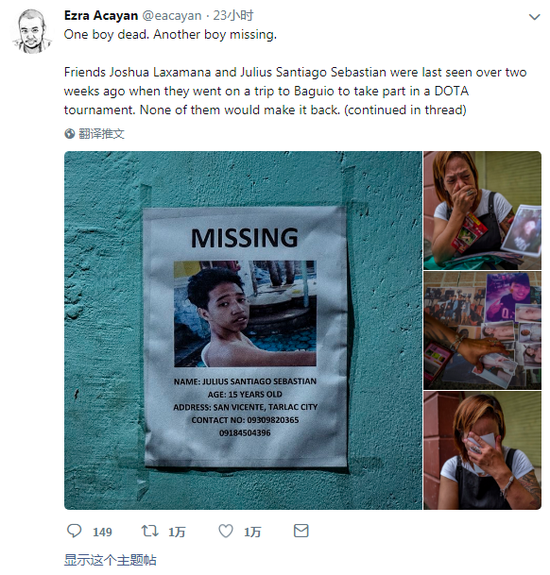
Task: Click the 1万 likes count
Action: (252, 532)
